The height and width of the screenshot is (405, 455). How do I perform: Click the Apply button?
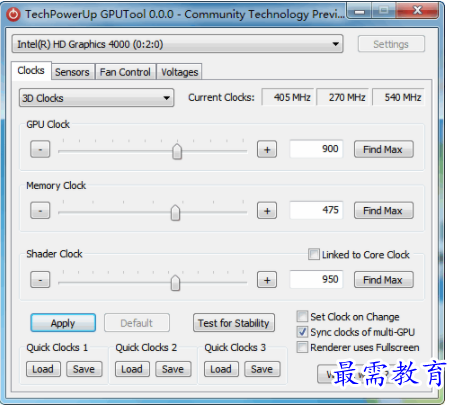click(63, 323)
